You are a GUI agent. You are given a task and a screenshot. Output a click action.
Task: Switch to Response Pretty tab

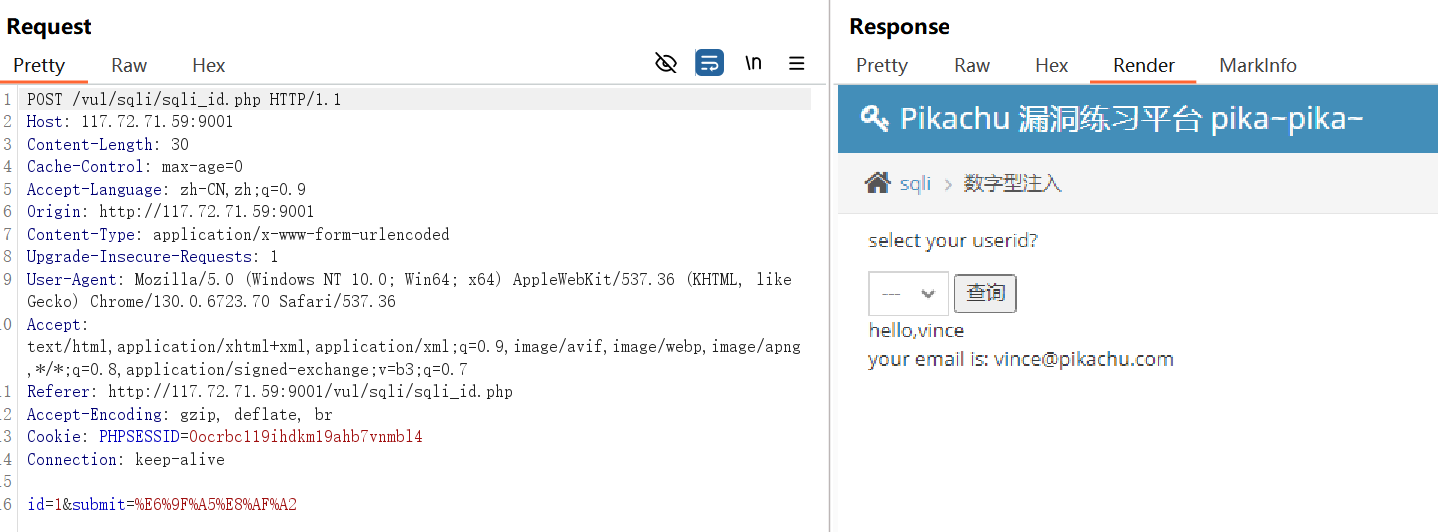point(882,65)
